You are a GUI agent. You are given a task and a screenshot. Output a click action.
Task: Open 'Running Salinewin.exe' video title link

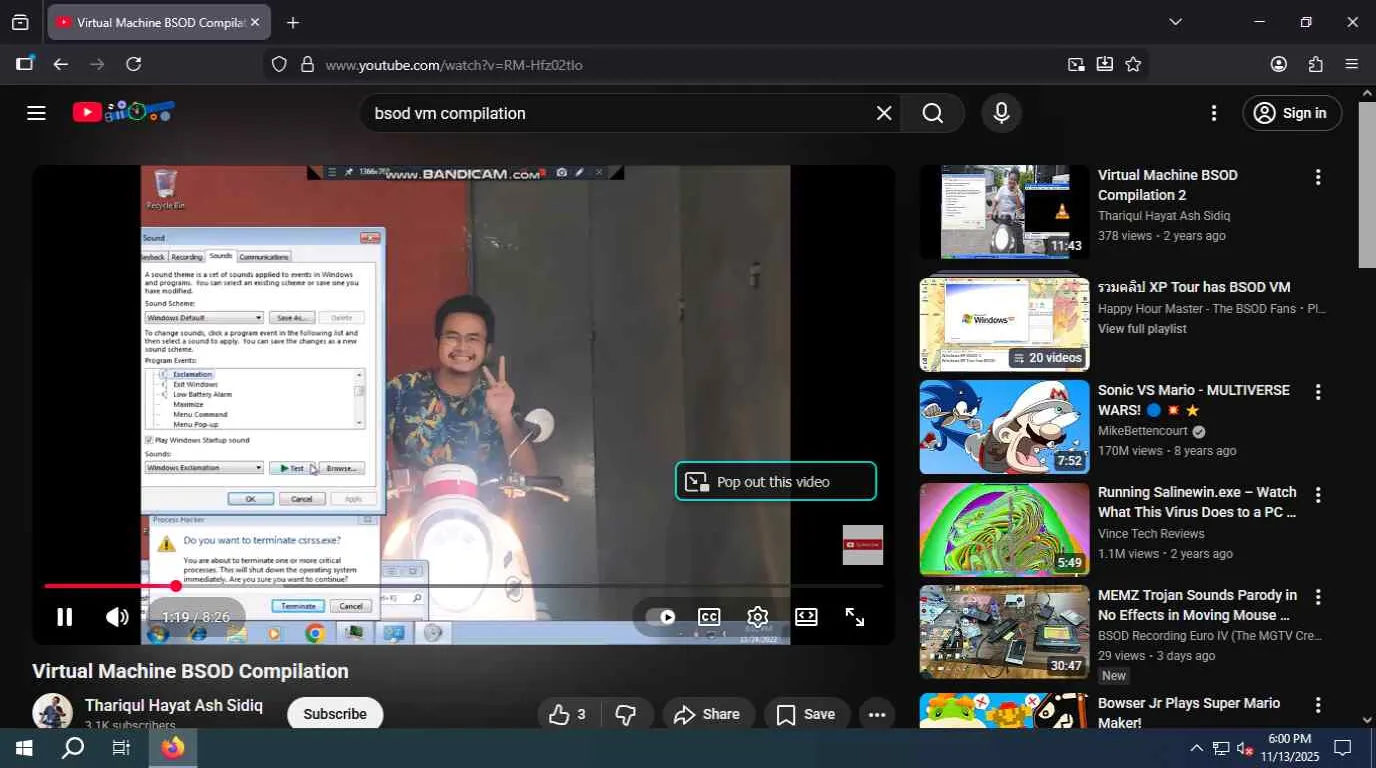tap(1197, 502)
